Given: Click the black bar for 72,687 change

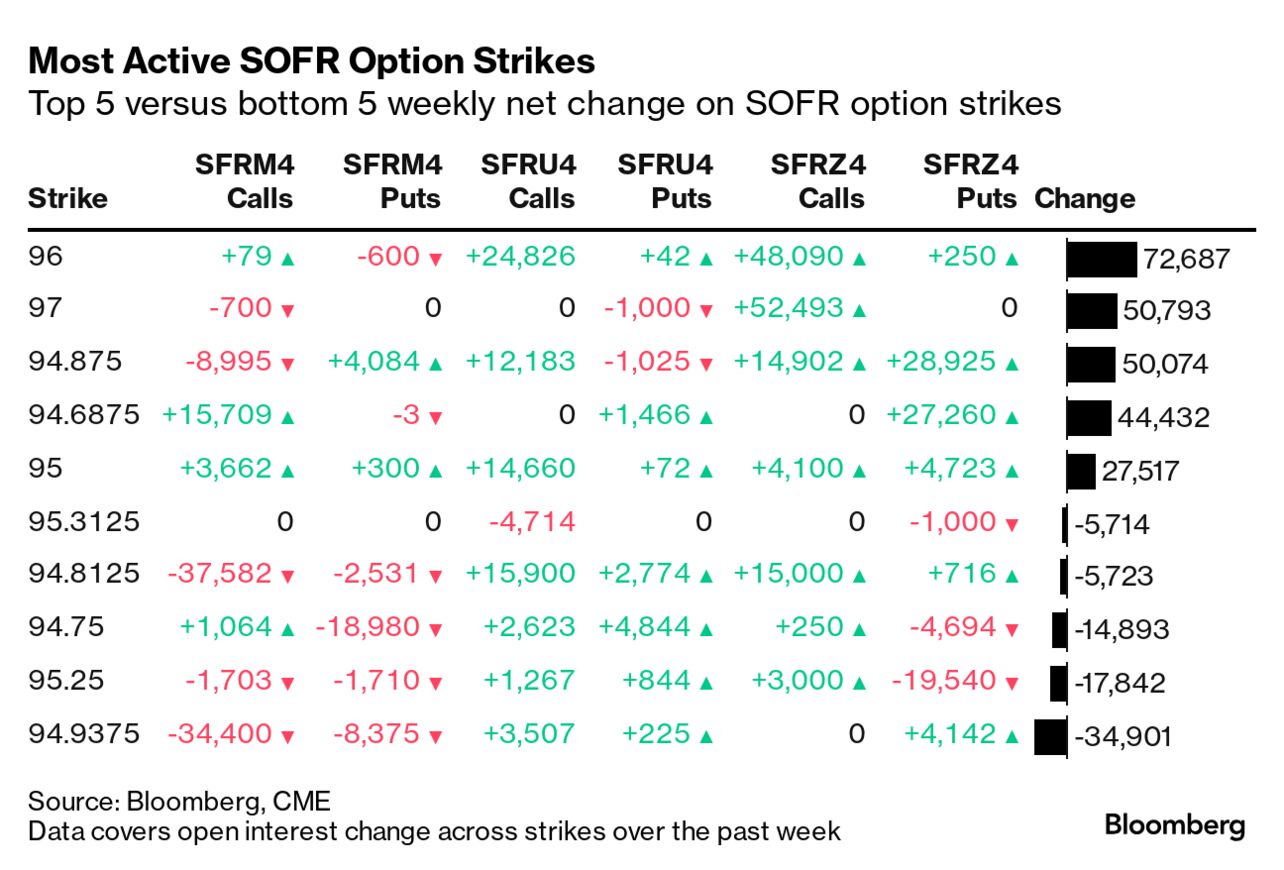Looking at the screenshot, I should (x=1102, y=260).
